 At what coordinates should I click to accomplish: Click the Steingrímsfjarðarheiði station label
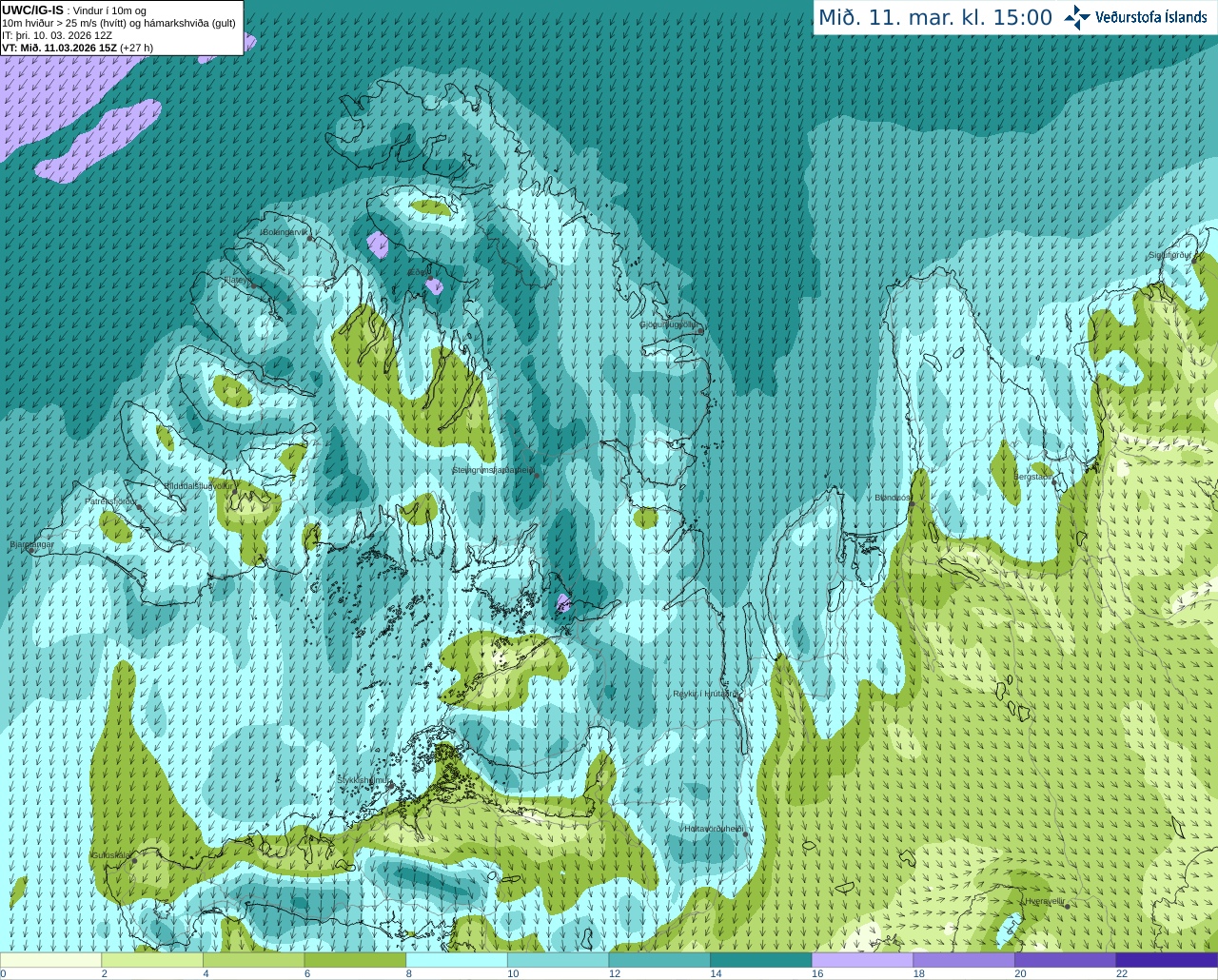pos(493,470)
